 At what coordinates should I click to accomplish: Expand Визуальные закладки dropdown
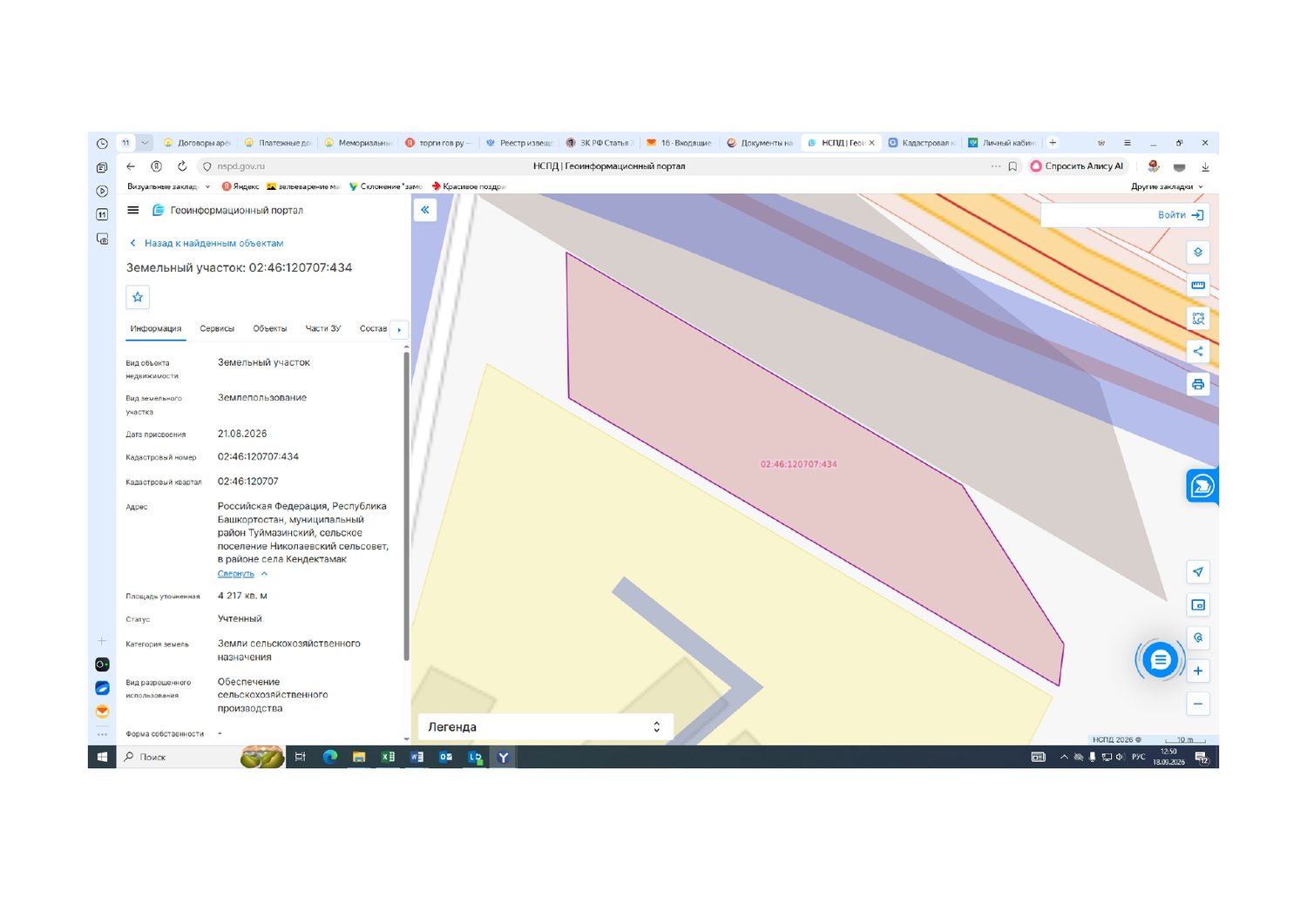coord(168,186)
